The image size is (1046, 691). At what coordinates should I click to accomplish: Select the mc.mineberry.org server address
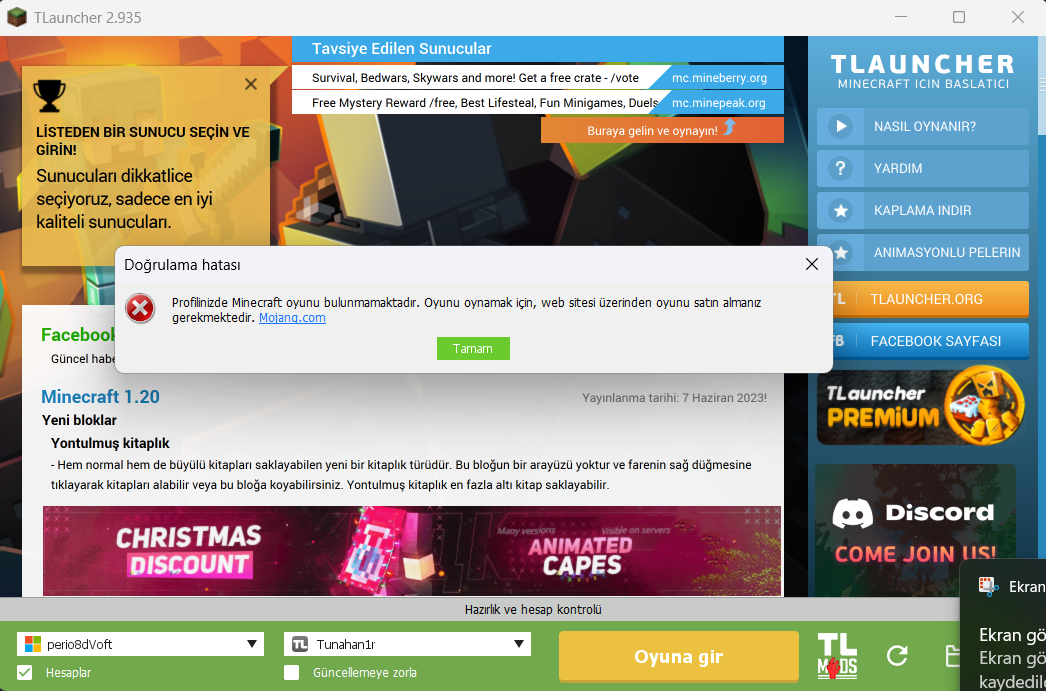(x=719, y=78)
